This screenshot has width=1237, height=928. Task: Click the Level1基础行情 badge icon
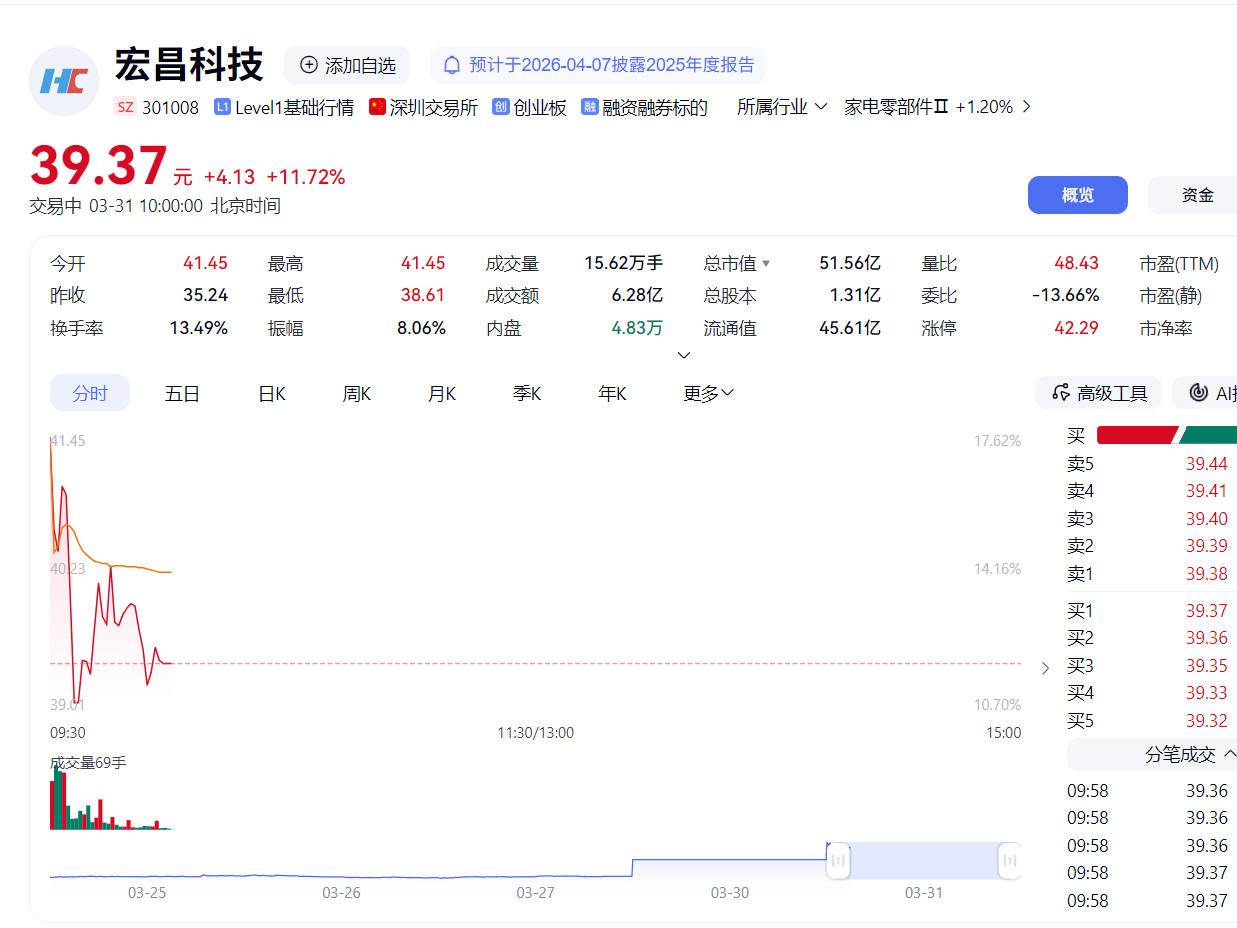pyautogui.click(x=222, y=107)
